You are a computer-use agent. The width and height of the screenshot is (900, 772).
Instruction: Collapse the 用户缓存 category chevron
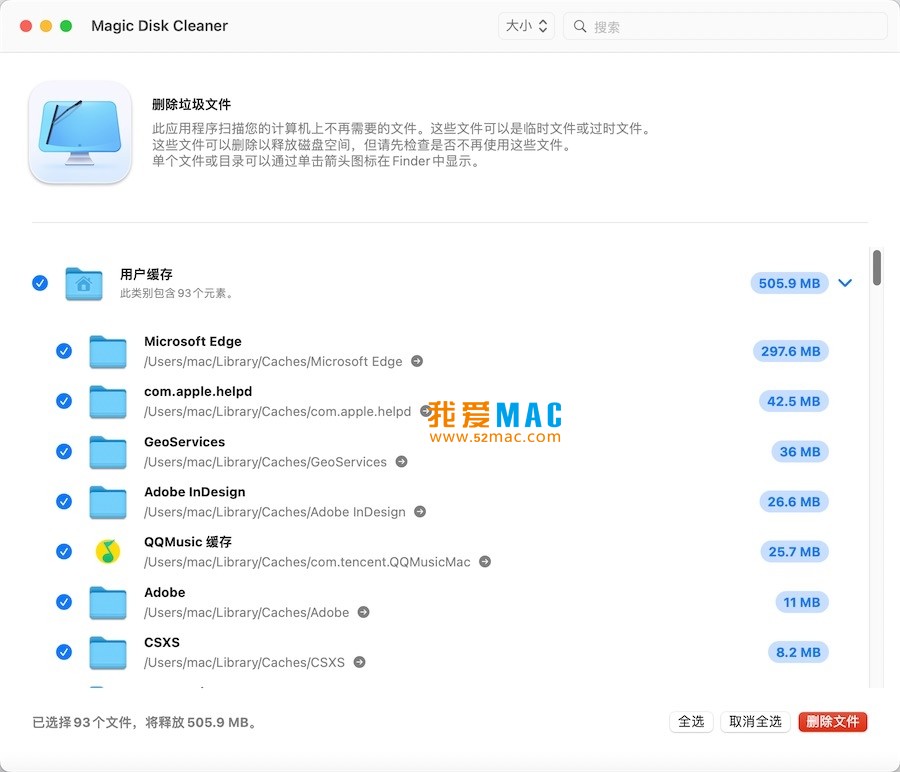[x=845, y=283]
